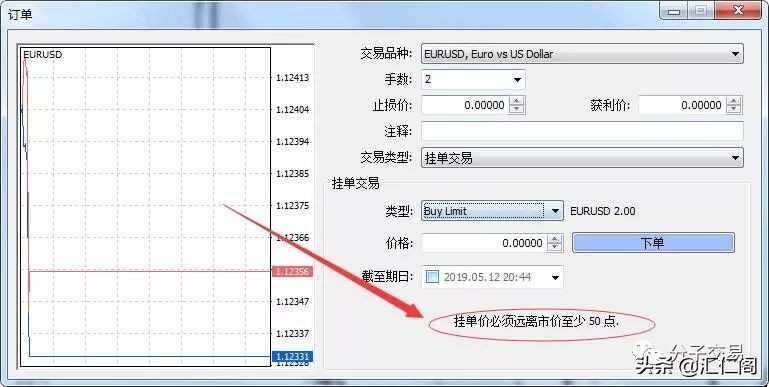The image size is (769, 387).
Task: Maximize the 订单 window
Action: click(x=701, y=10)
